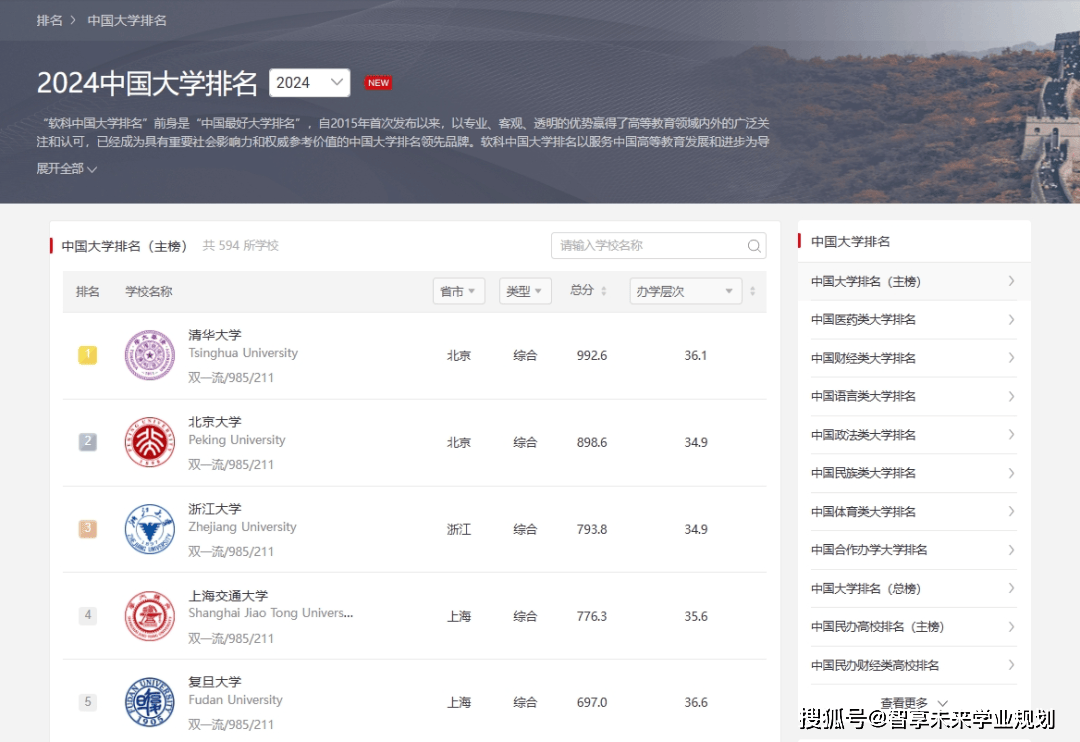Select 中国体育类大学排名 in sidebar
The image size is (1080, 742).
pos(913,511)
